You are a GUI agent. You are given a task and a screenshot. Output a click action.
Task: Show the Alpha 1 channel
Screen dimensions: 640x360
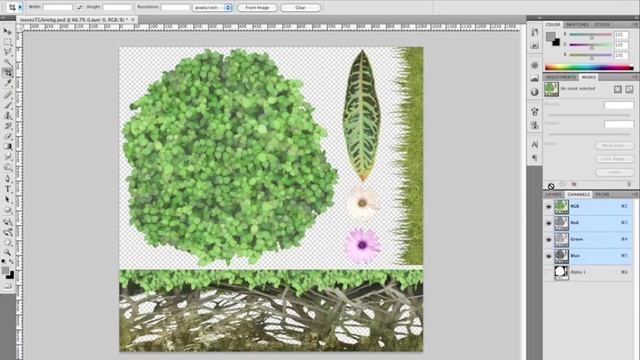549,272
